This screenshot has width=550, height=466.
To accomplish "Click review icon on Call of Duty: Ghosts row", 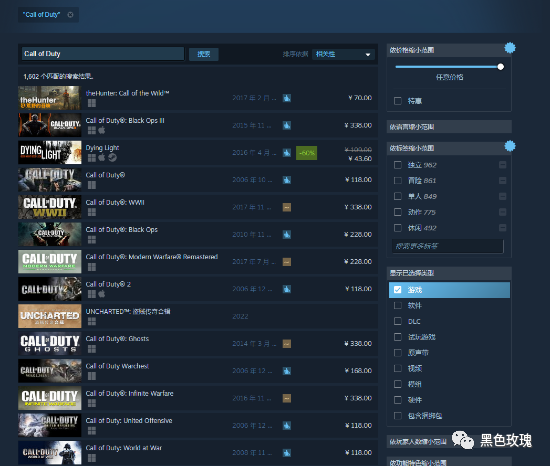I will pyautogui.click(x=287, y=344).
